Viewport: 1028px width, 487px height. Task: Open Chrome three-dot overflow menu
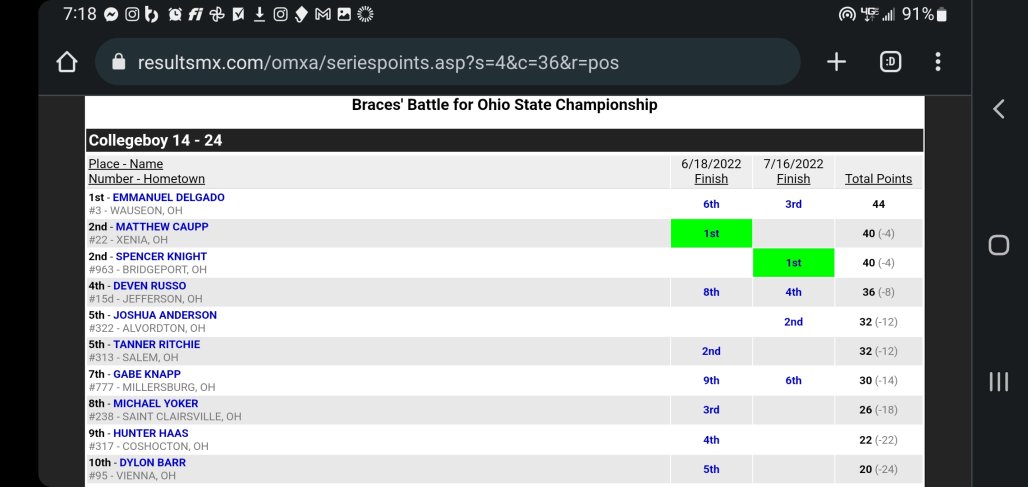(938, 62)
